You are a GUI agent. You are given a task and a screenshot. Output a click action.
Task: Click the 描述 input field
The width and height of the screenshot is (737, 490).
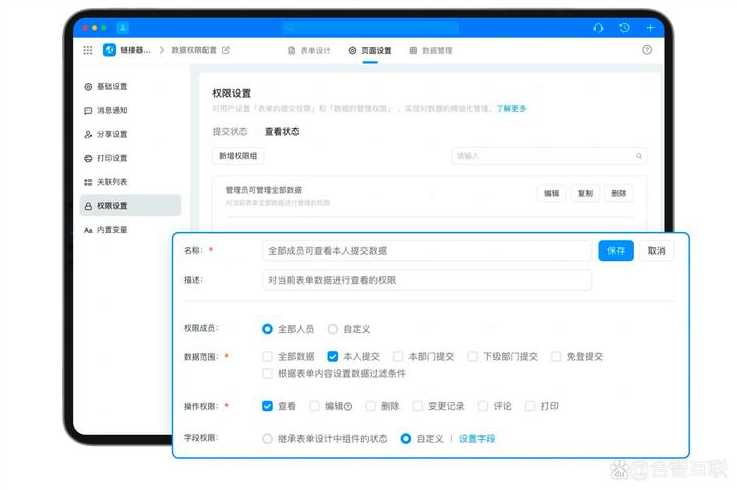coord(427,280)
